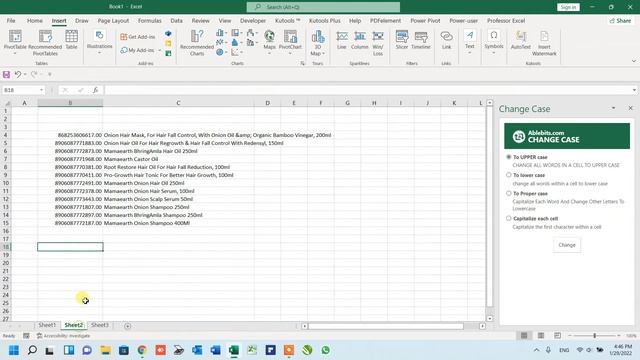Screen dimensions: 640x360
Task: Click the formula bar input
Action: (x=367, y=90)
